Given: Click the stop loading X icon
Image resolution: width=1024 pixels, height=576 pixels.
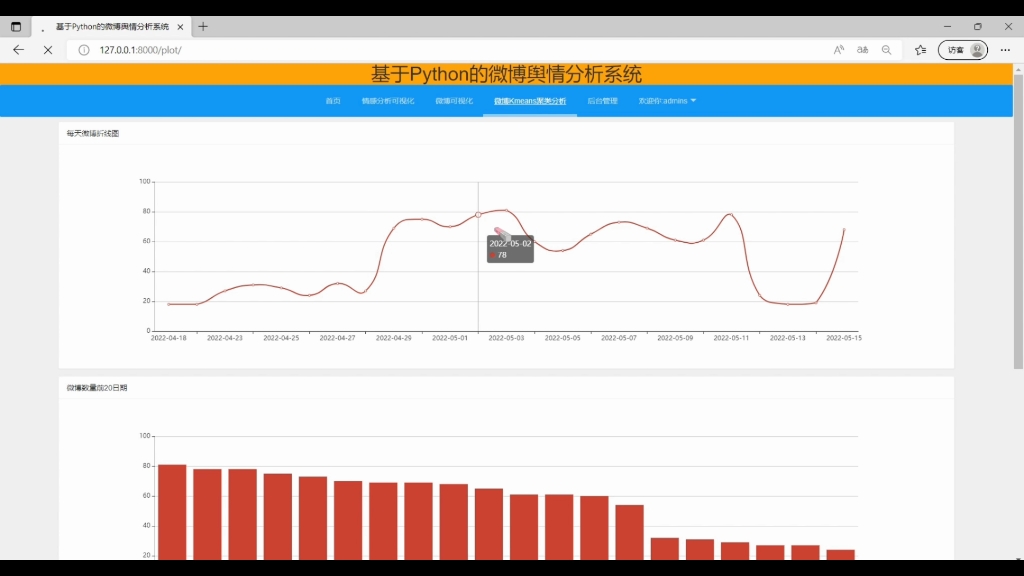Looking at the screenshot, I should (x=50, y=50).
